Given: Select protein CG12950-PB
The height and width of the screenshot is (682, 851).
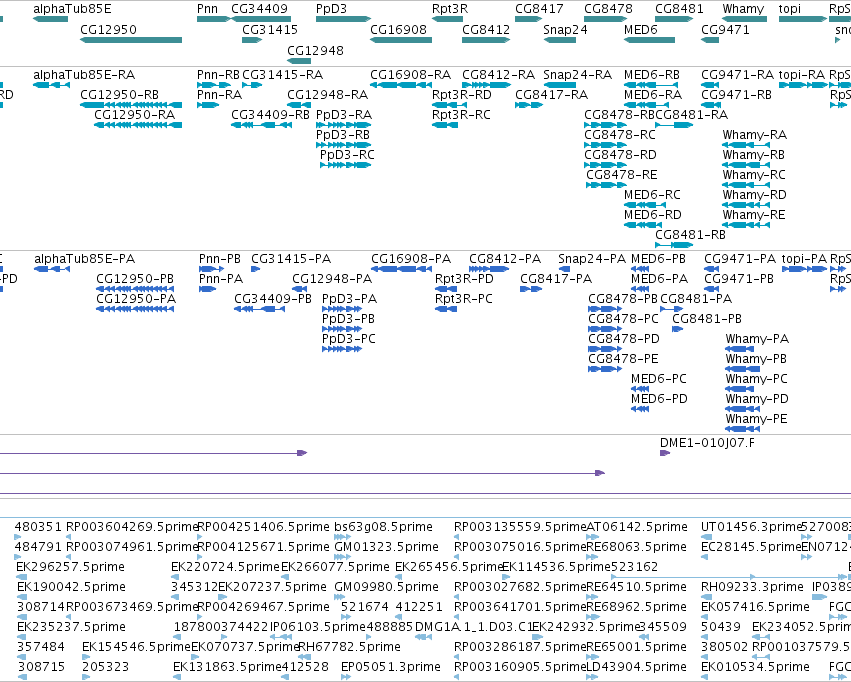Looking at the screenshot, I should (x=135, y=279).
